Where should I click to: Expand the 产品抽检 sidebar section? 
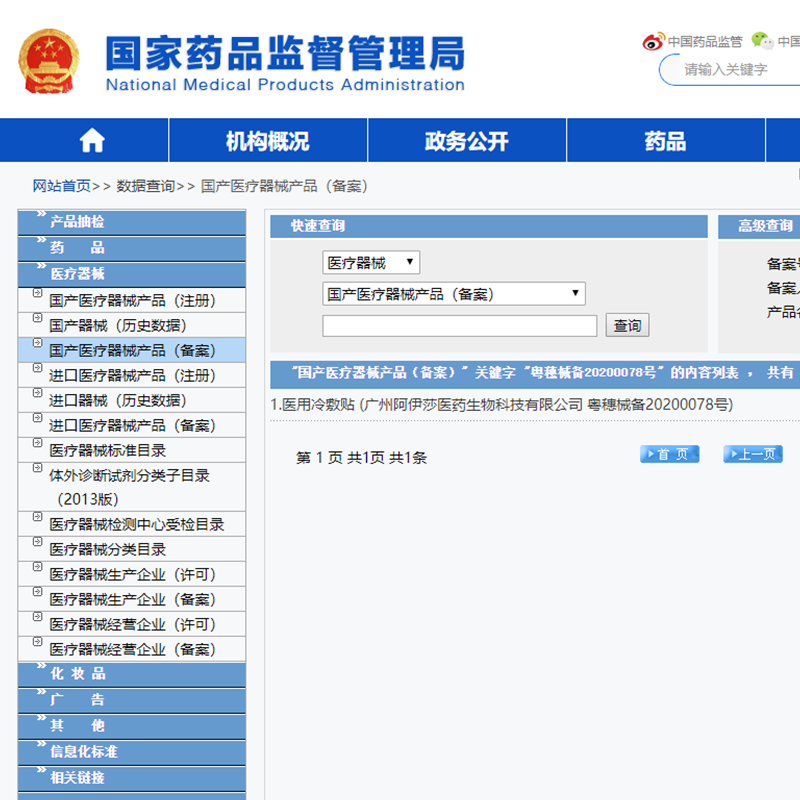pyautogui.click(x=132, y=222)
